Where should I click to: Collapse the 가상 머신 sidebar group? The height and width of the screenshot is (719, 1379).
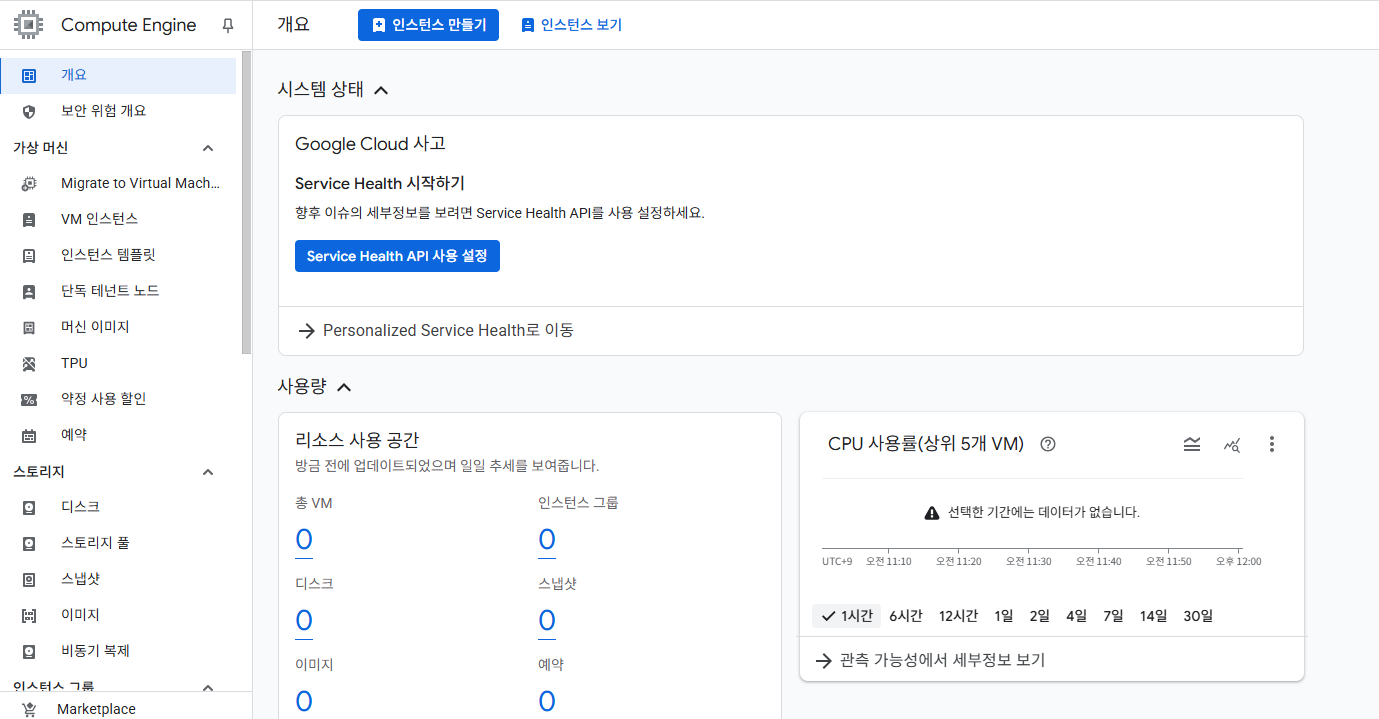click(x=208, y=148)
